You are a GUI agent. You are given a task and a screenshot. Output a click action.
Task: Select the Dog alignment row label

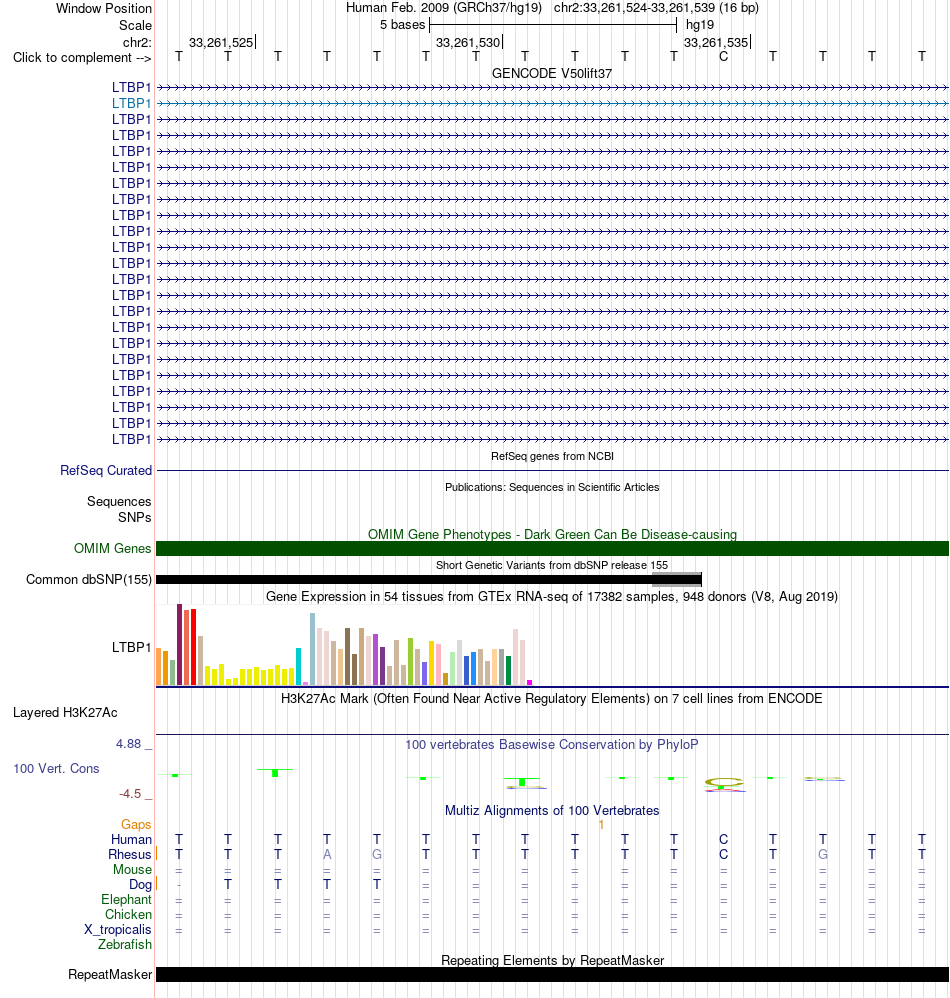(140, 884)
